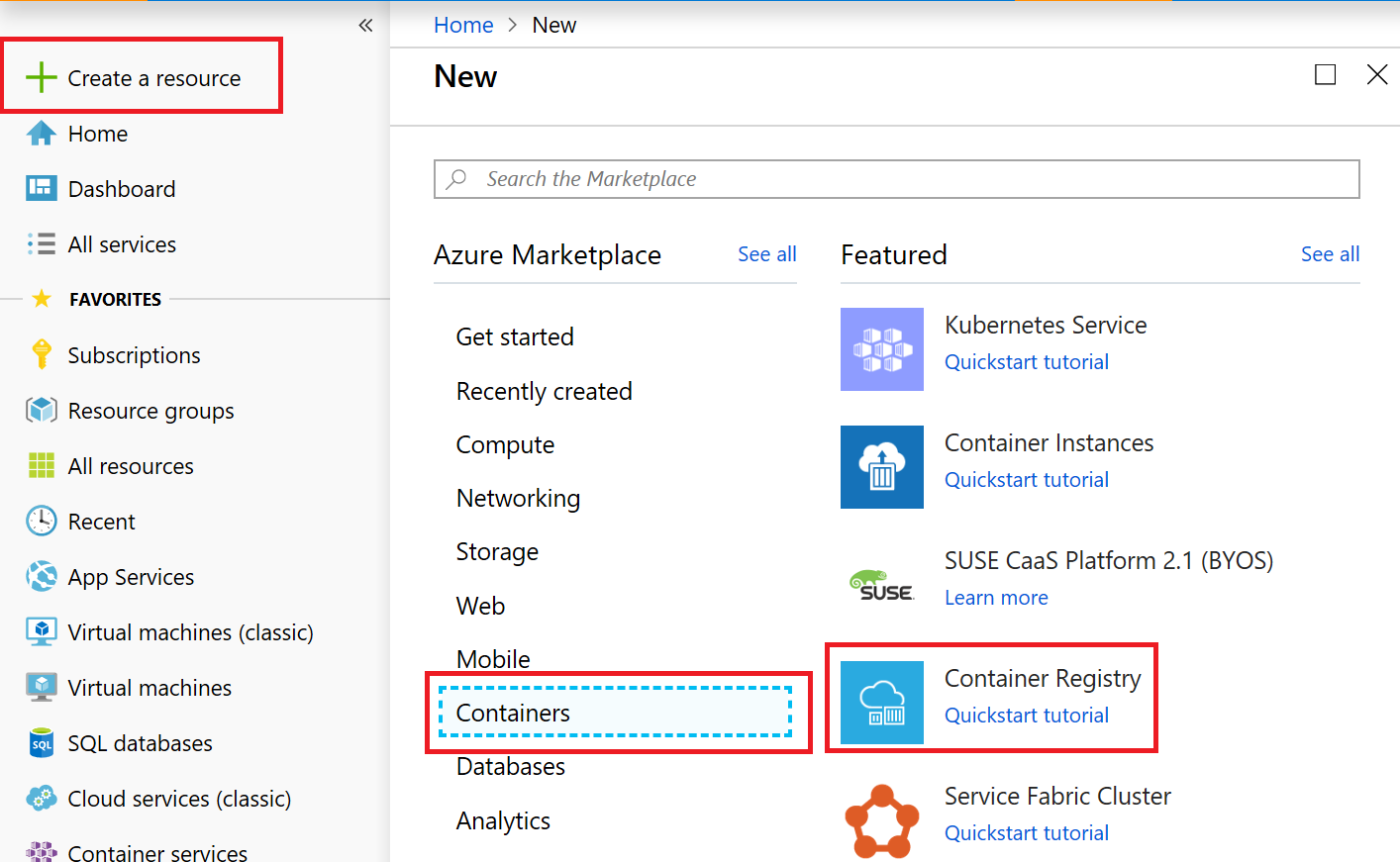Select the Web category

(x=480, y=606)
